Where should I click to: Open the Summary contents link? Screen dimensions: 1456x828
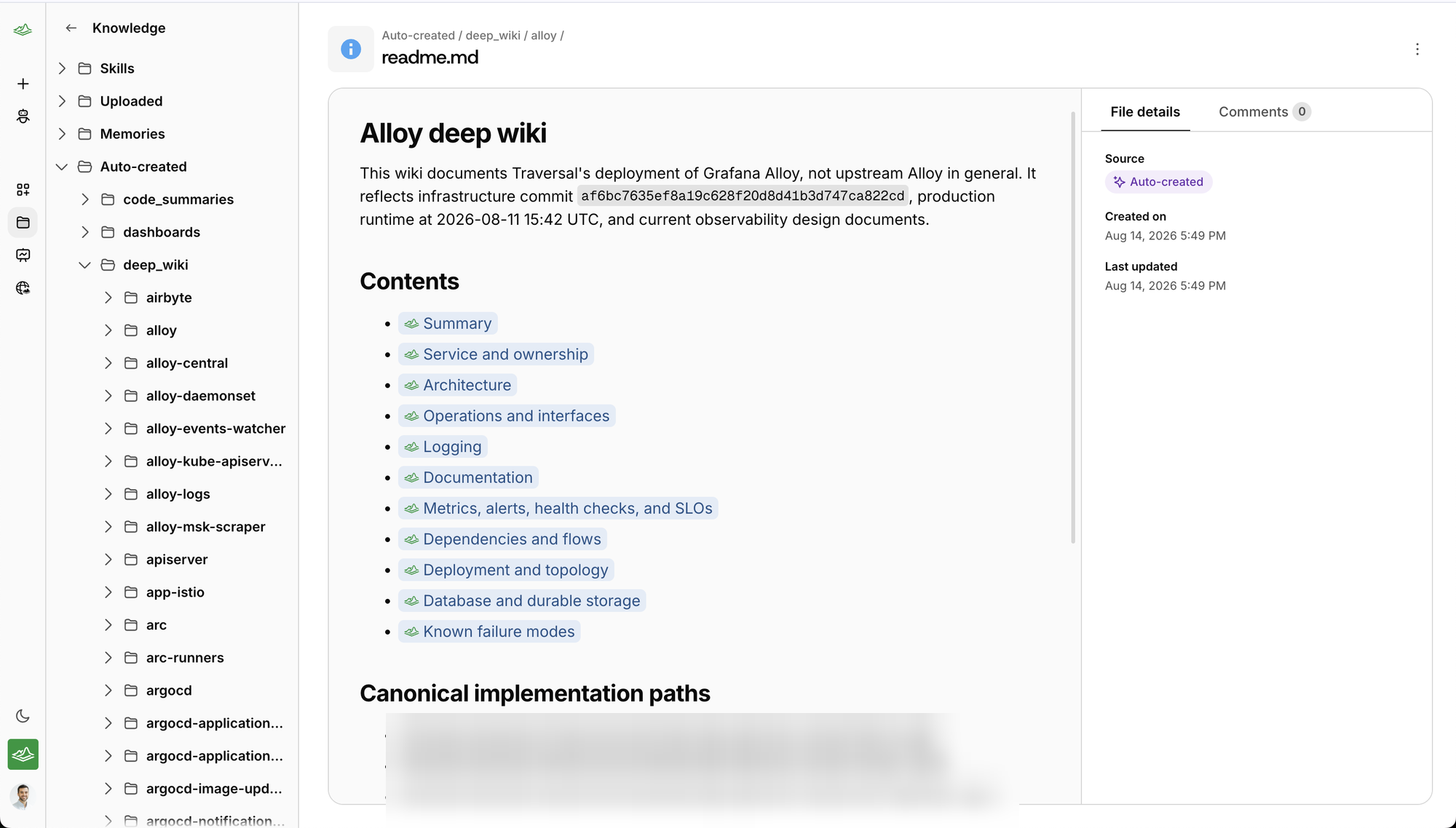click(448, 323)
